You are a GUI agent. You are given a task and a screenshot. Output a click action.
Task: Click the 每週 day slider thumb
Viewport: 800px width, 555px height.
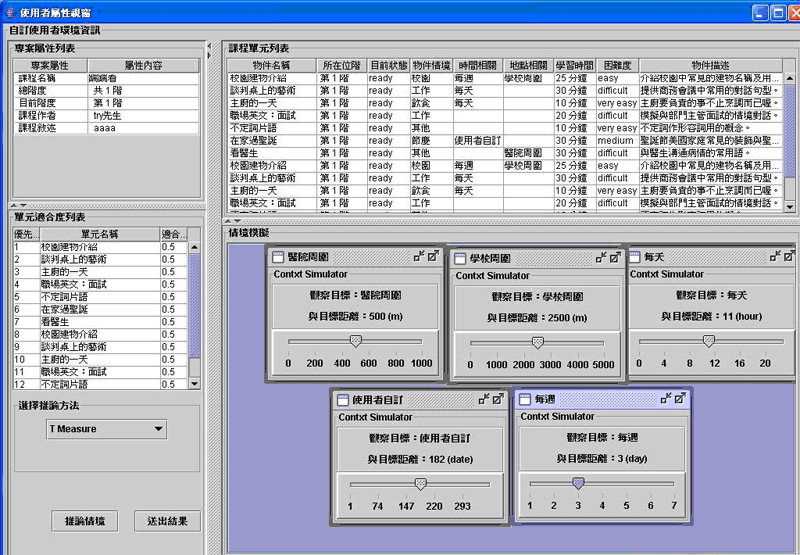coord(578,483)
